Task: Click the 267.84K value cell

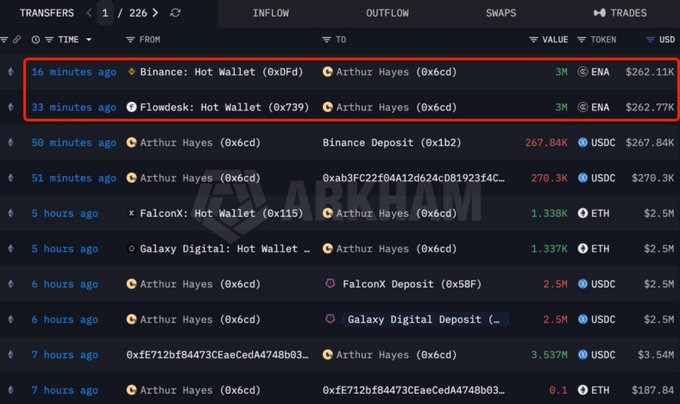Action: point(546,143)
